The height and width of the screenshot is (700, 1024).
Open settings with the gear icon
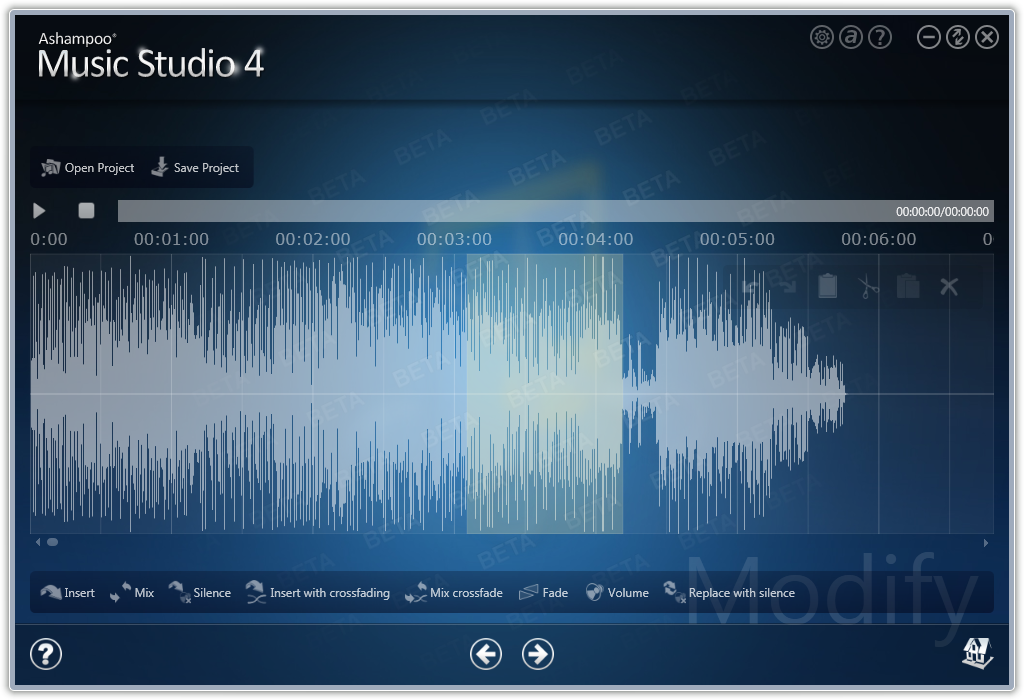822,37
